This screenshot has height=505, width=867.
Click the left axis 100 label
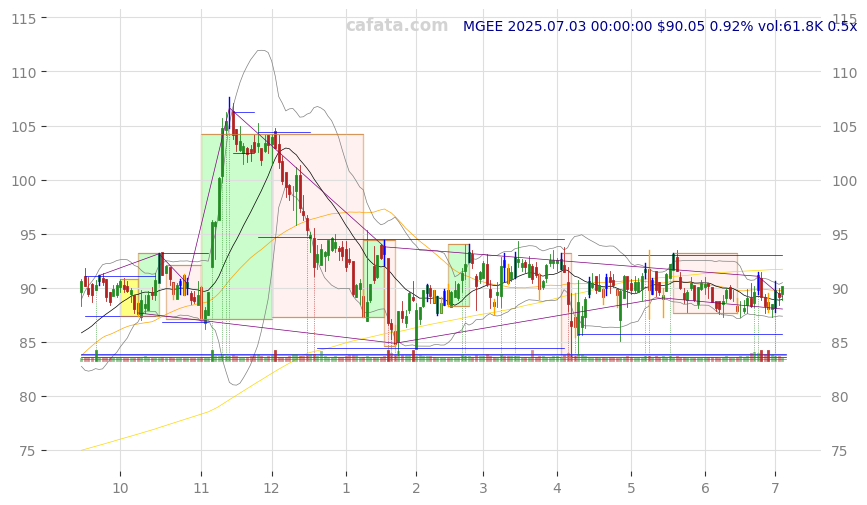(24, 181)
